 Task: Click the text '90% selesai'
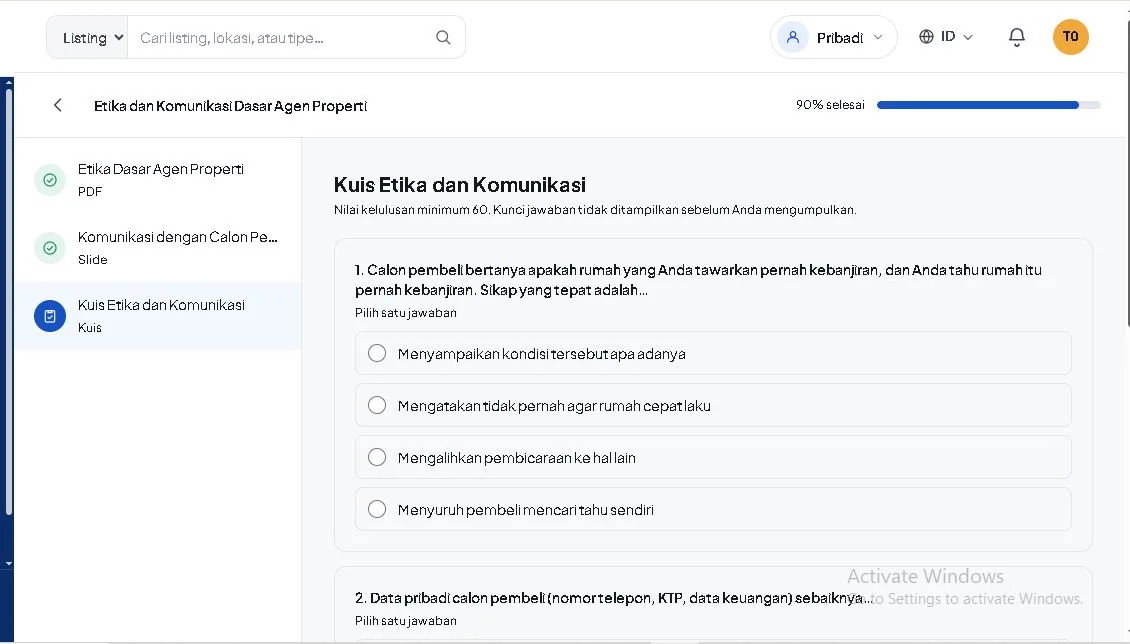830,105
